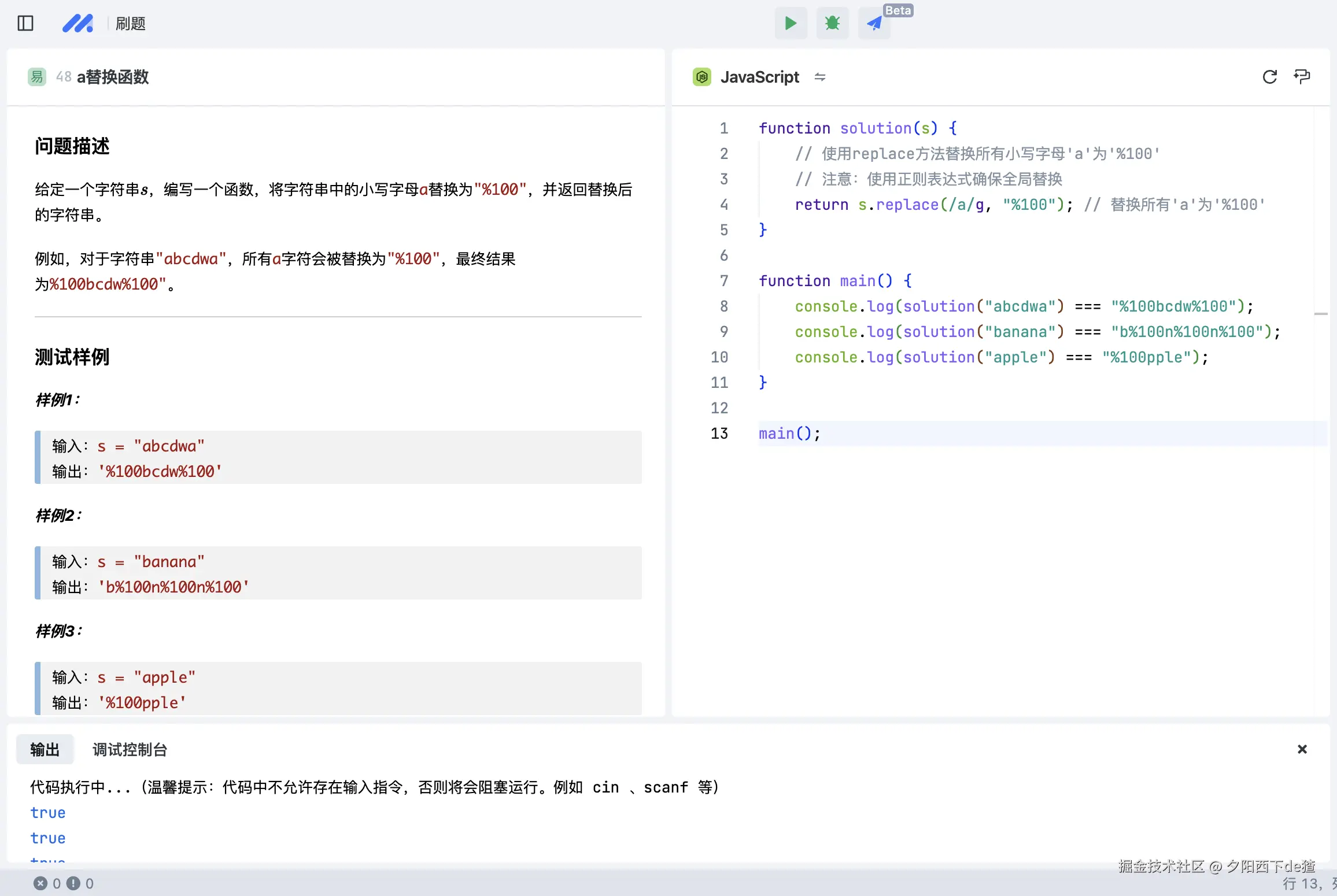
Task: Click the errors count status icon
Action: pyautogui.click(x=40, y=883)
